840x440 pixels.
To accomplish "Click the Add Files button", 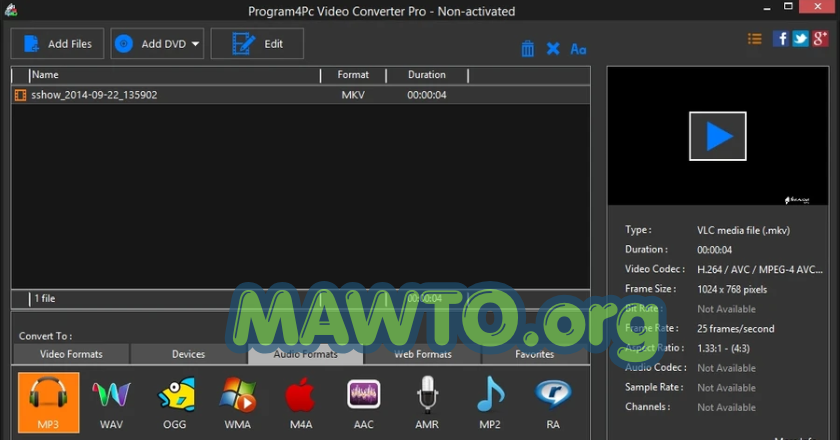I will (57, 43).
